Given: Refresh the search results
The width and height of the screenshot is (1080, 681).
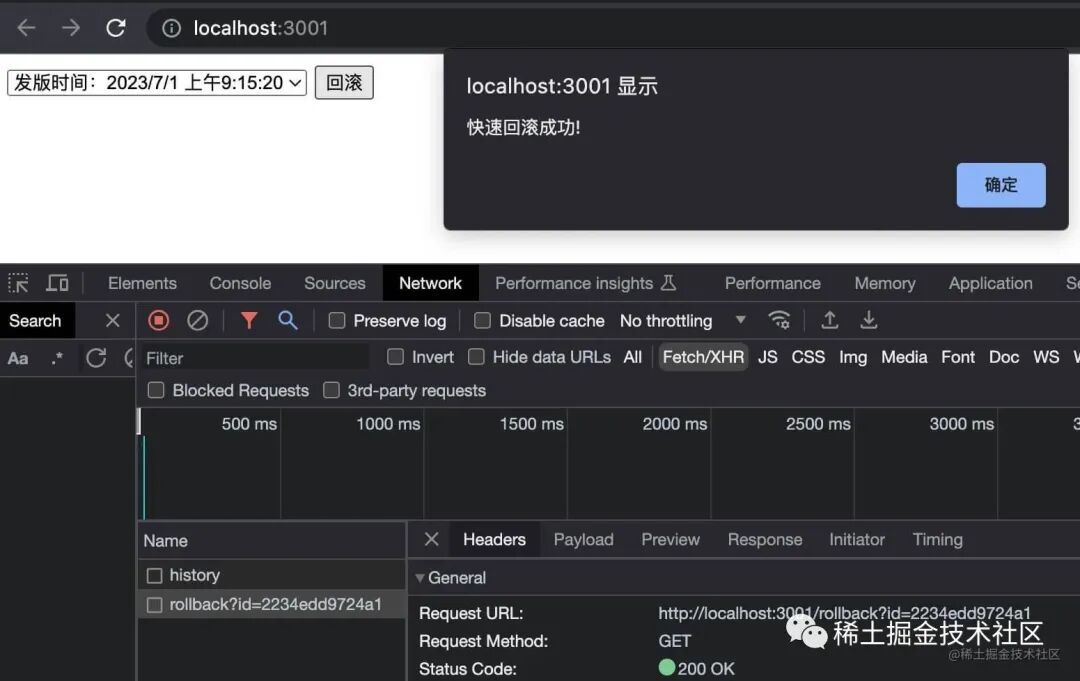Looking at the screenshot, I should coord(96,358).
